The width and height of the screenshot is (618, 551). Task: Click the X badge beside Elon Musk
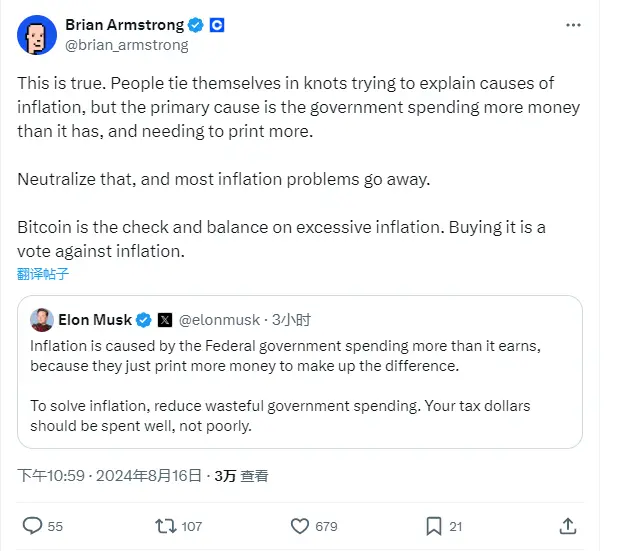click(166, 320)
